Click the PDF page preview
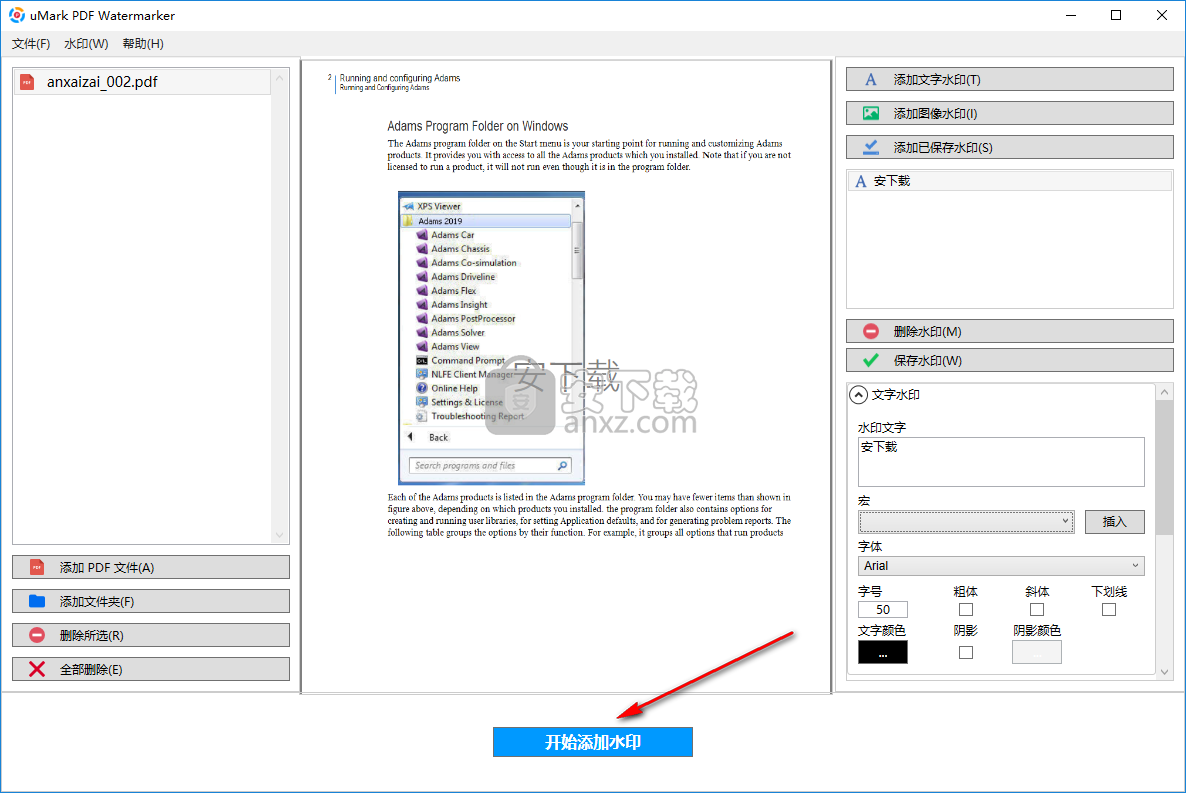 click(x=566, y=375)
